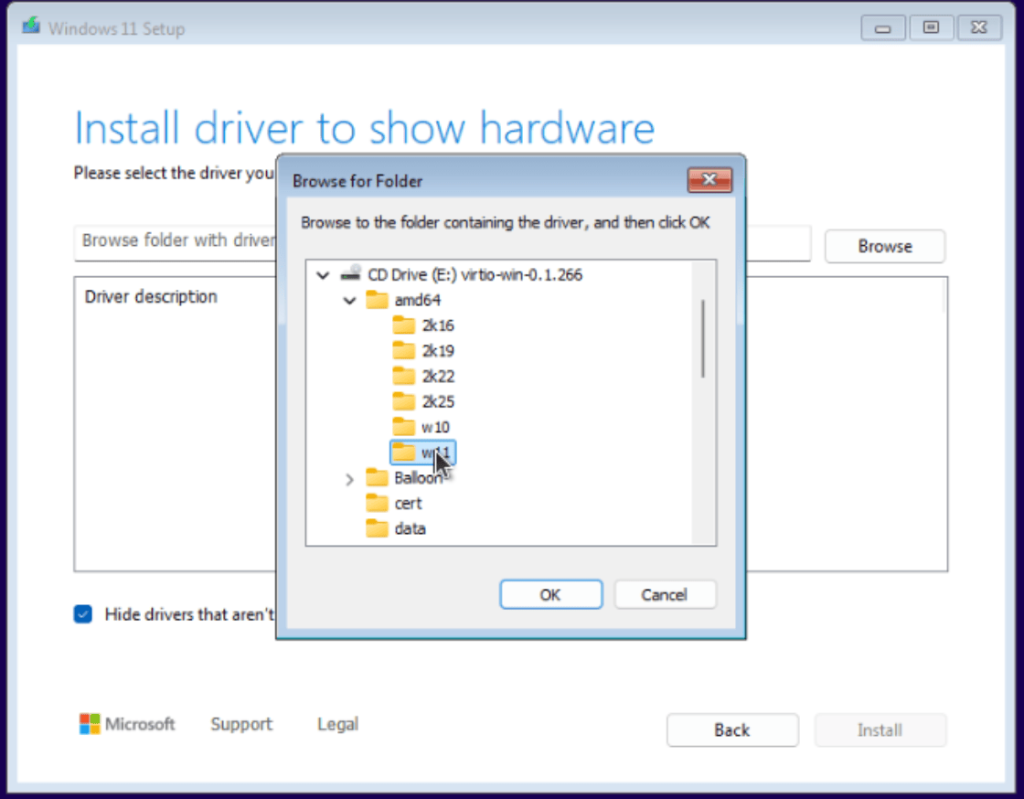Minimize the Windows 11 Setup window
This screenshot has width=1024, height=799.
click(883, 27)
